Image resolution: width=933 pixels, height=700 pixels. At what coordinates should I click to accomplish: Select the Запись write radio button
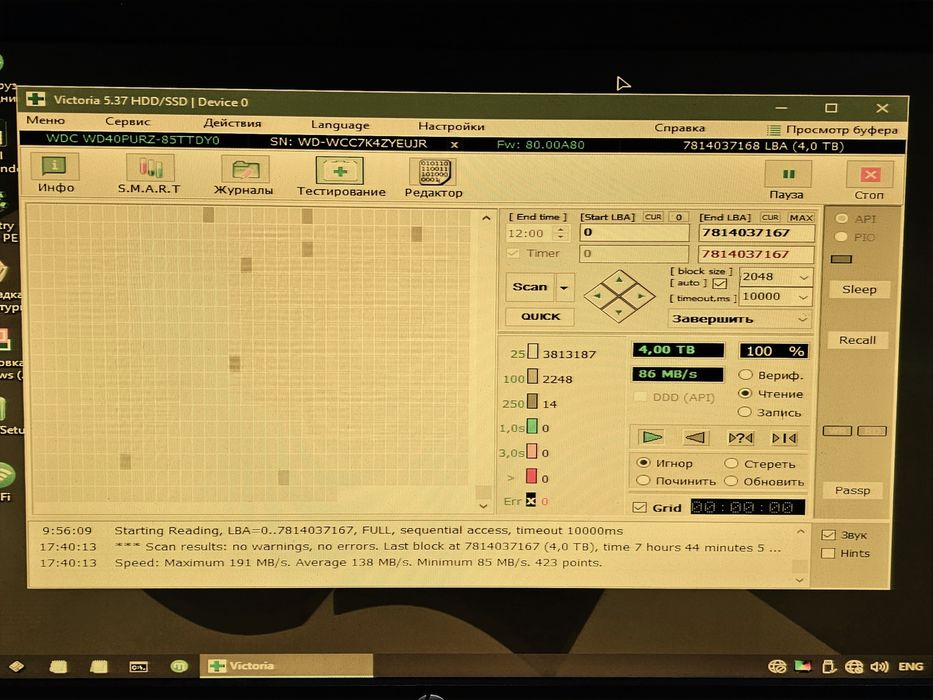[744, 412]
